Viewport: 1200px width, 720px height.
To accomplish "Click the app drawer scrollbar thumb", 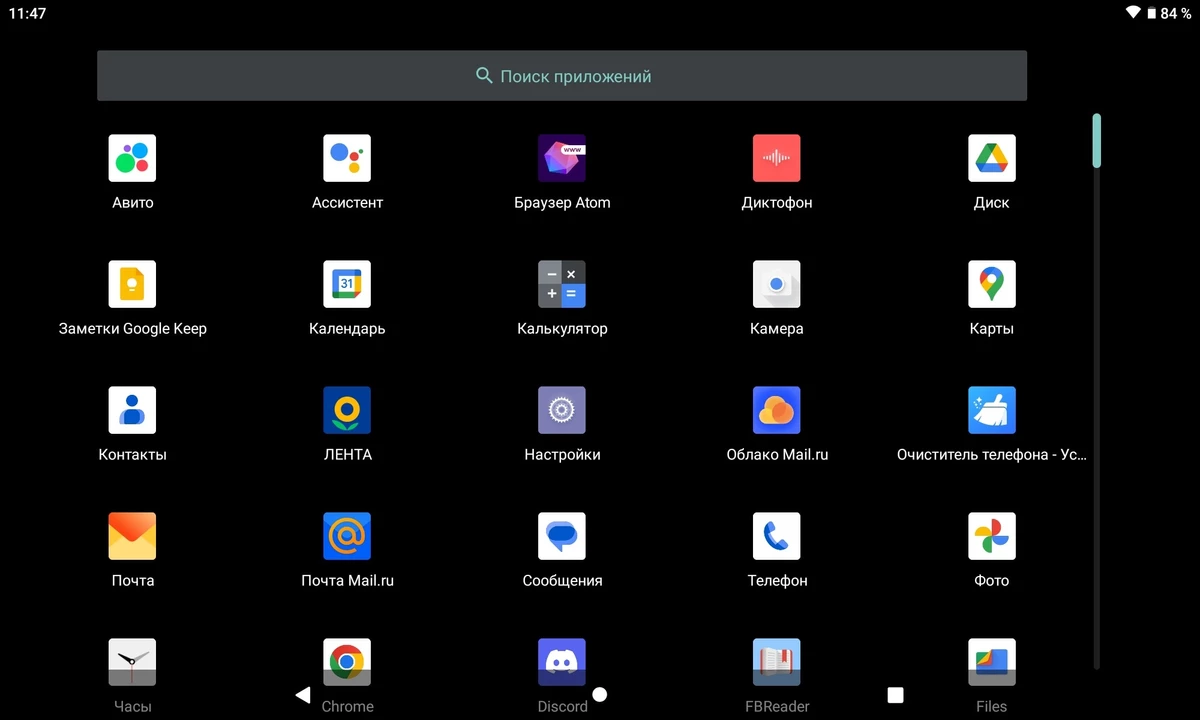I will click(x=1097, y=141).
